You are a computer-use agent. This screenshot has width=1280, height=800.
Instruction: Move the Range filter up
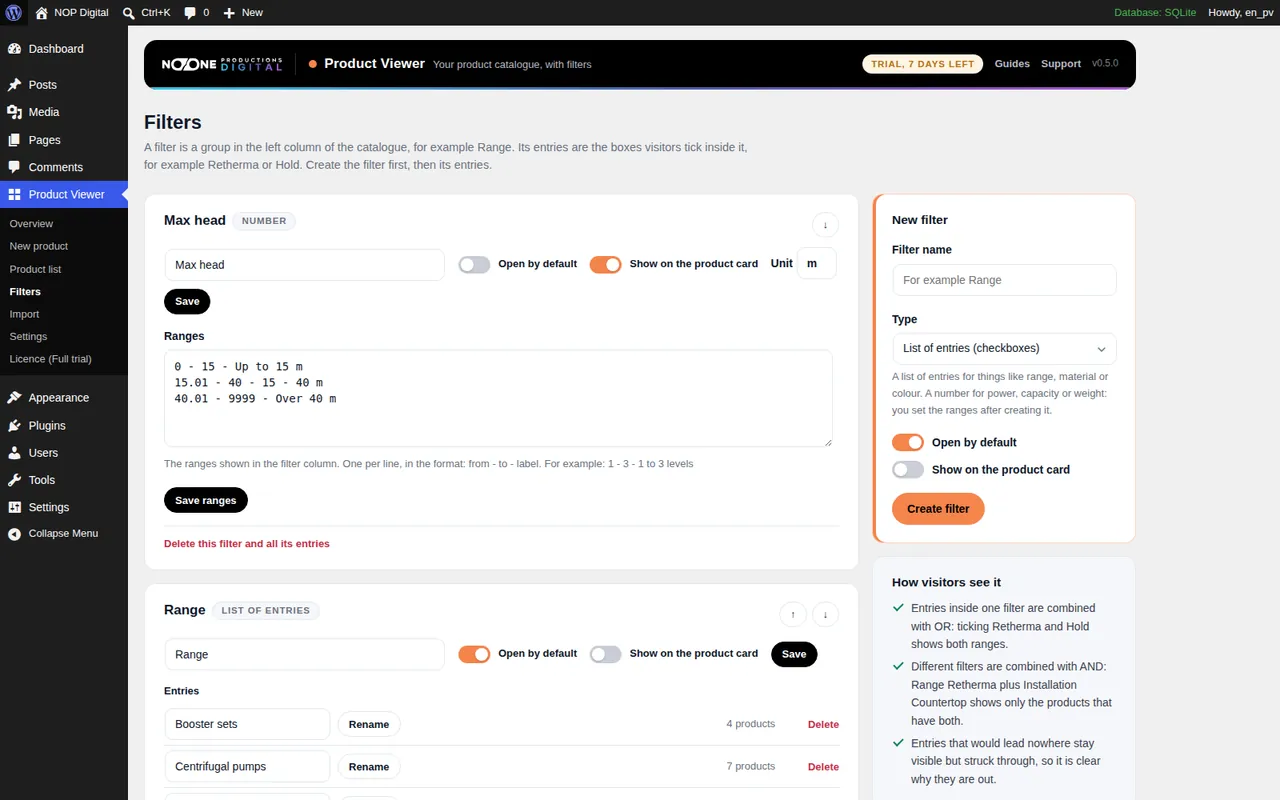point(792,614)
